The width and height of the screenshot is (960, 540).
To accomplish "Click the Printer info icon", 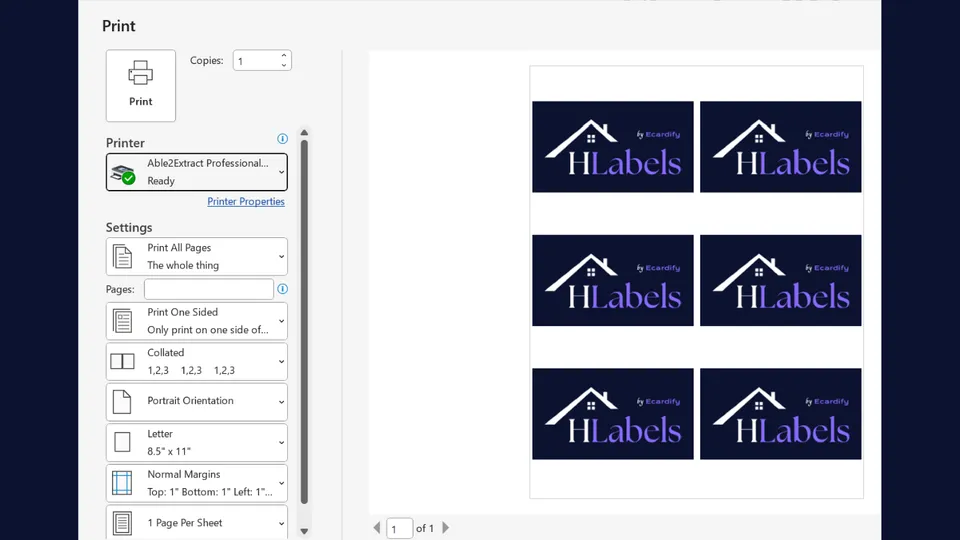I will click(x=282, y=139).
